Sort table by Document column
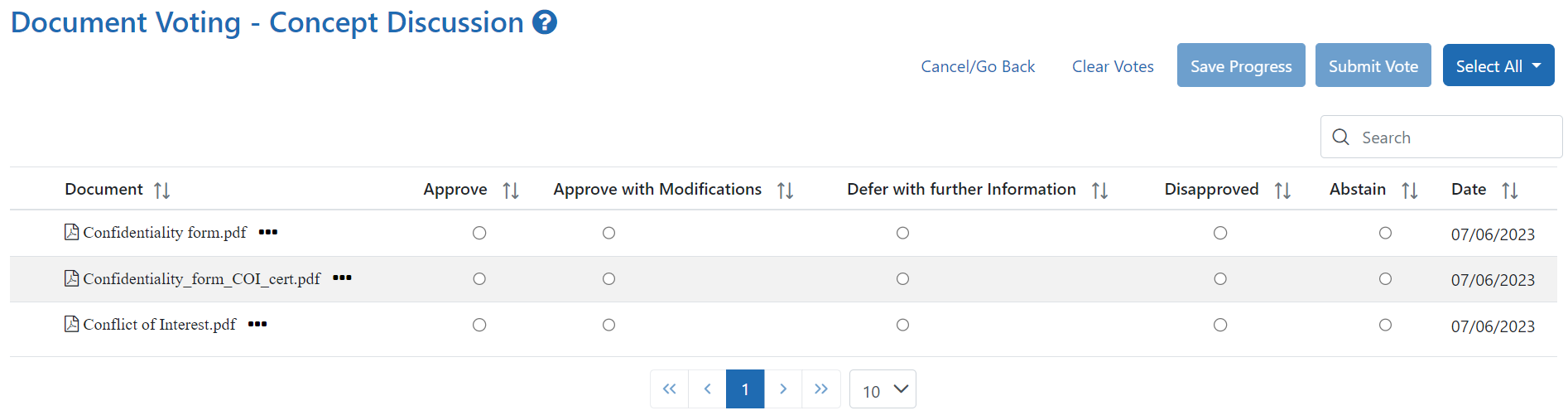 (x=161, y=191)
